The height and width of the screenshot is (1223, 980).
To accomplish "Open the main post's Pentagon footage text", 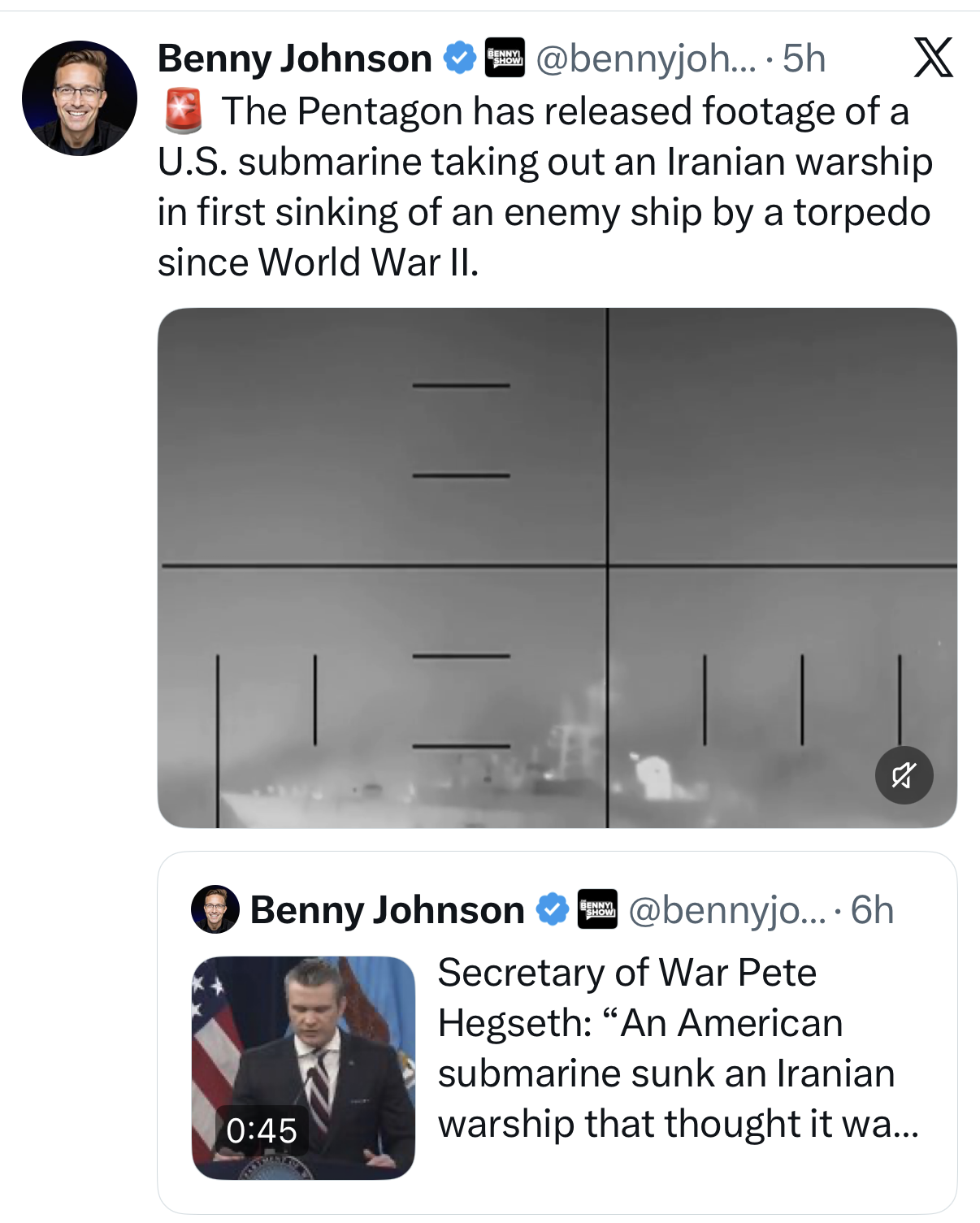I will pyautogui.click(x=544, y=186).
